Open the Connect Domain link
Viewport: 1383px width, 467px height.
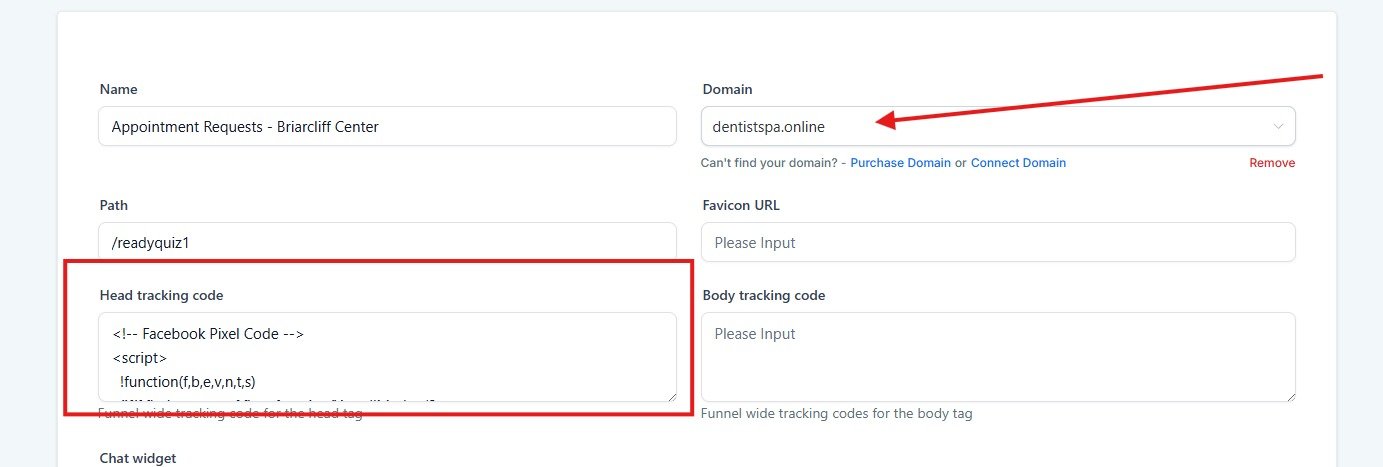click(1018, 163)
